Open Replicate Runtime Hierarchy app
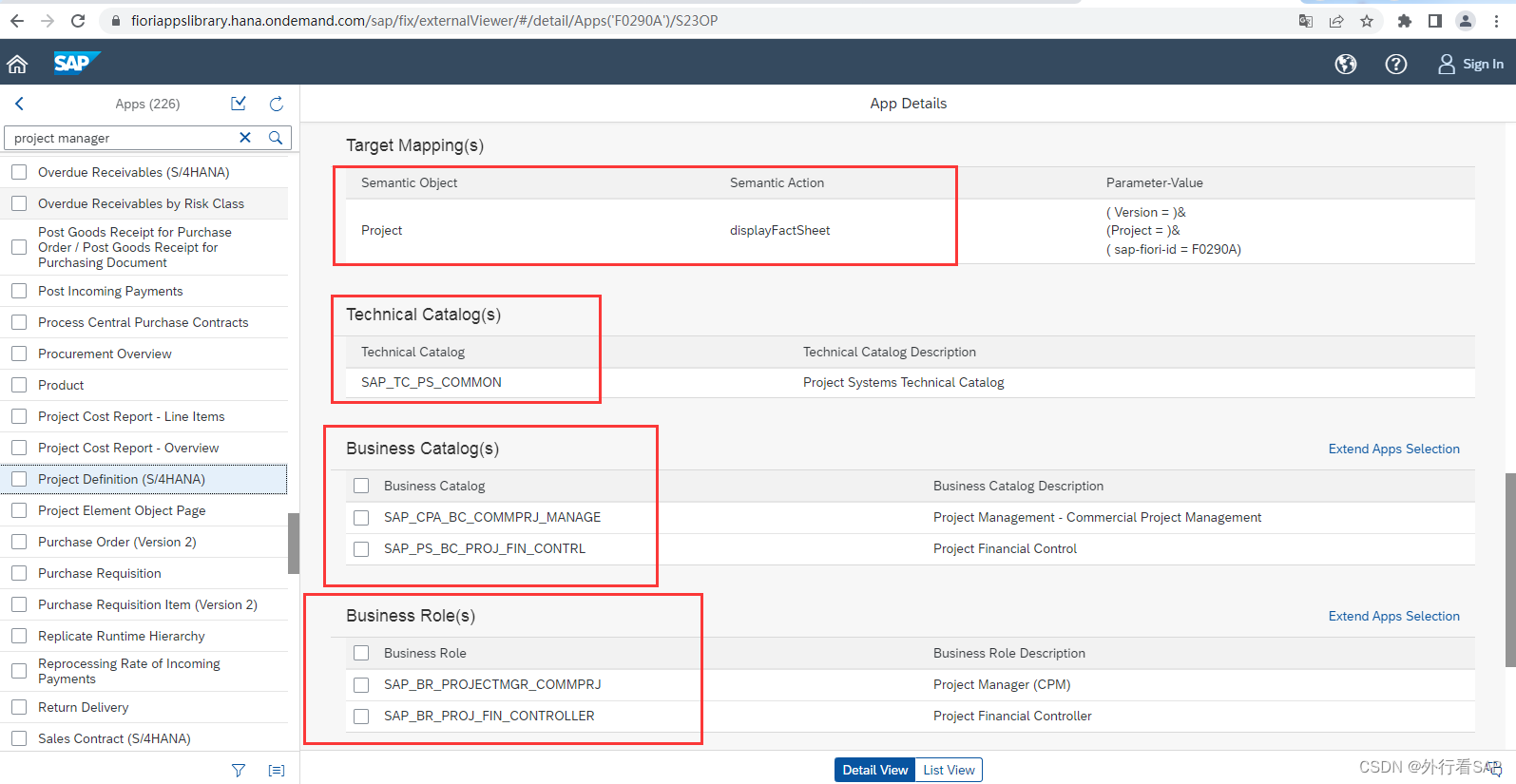Viewport: 1516px width, 784px height. (122, 636)
